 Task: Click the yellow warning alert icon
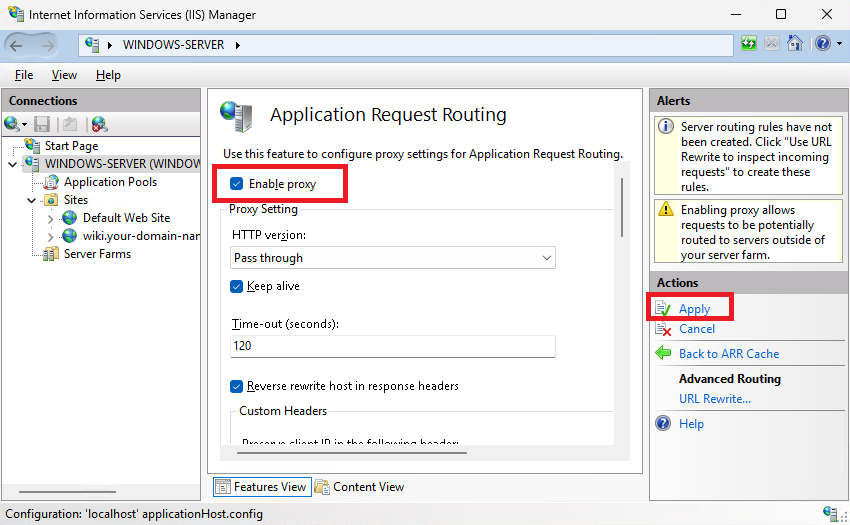tap(666, 209)
